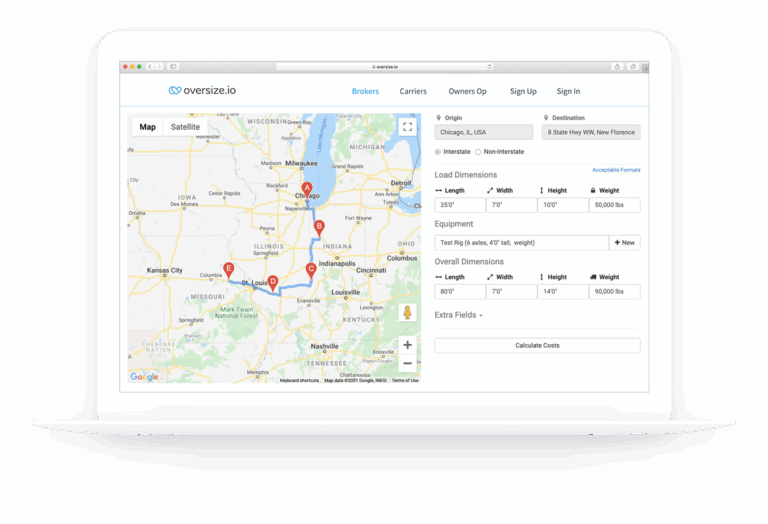The width and height of the screenshot is (768, 524).
Task: Click the Destination address field
Action: 591,132
